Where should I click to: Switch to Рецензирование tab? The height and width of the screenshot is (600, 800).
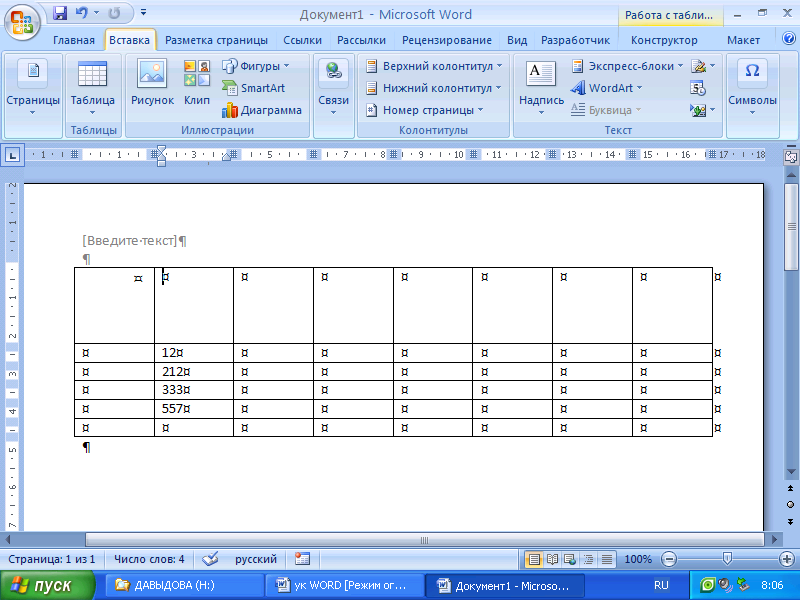(446, 40)
